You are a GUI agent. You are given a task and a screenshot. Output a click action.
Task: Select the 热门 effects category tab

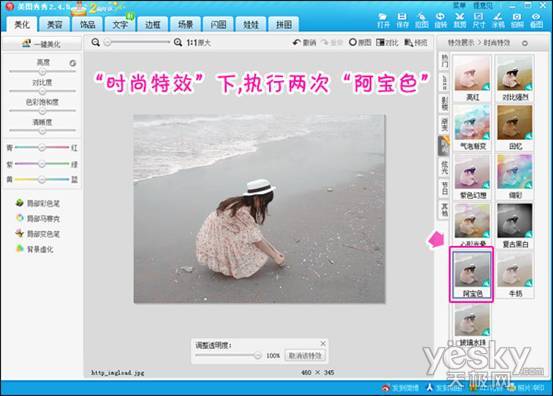point(445,61)
